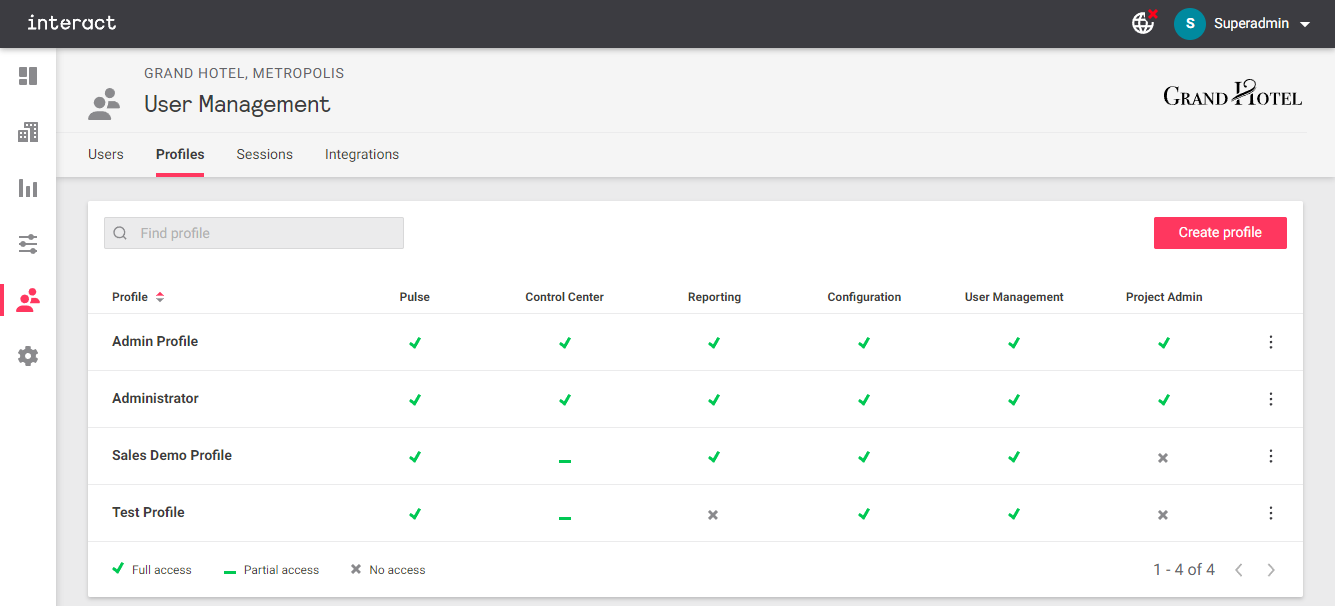Image resolution: width=1335 pixels, height=606 pixels.
Task: Click the Control Center column header
Action: 565,297
